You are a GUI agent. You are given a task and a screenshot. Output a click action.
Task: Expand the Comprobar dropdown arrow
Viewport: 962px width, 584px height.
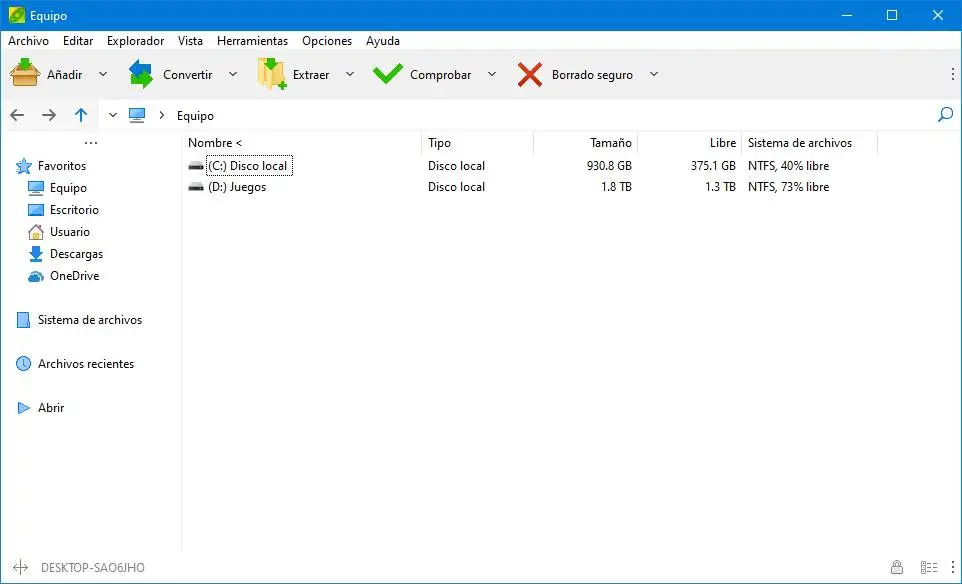491,74
